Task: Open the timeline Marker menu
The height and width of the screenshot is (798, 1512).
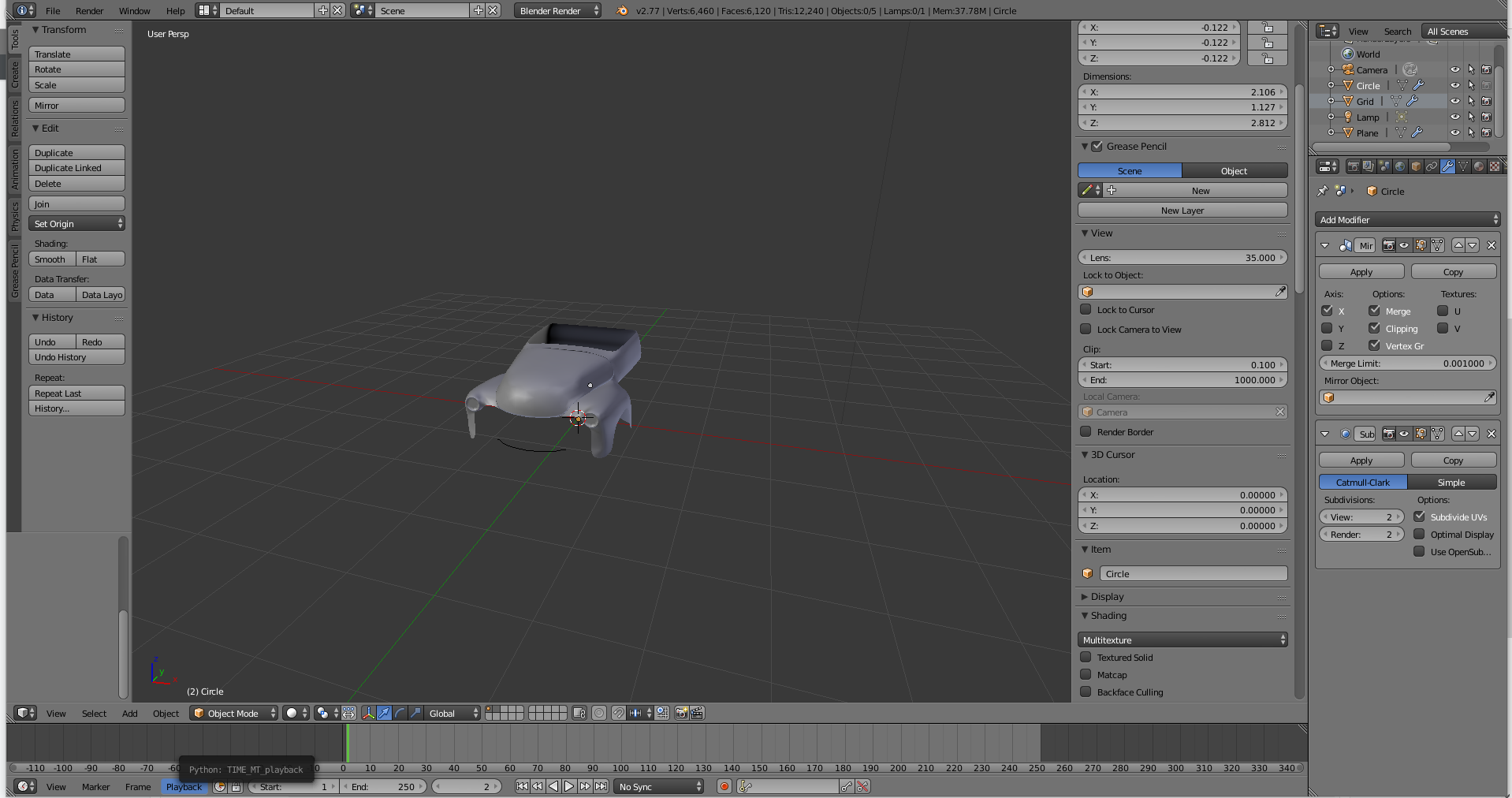Action: coord(95,786)
